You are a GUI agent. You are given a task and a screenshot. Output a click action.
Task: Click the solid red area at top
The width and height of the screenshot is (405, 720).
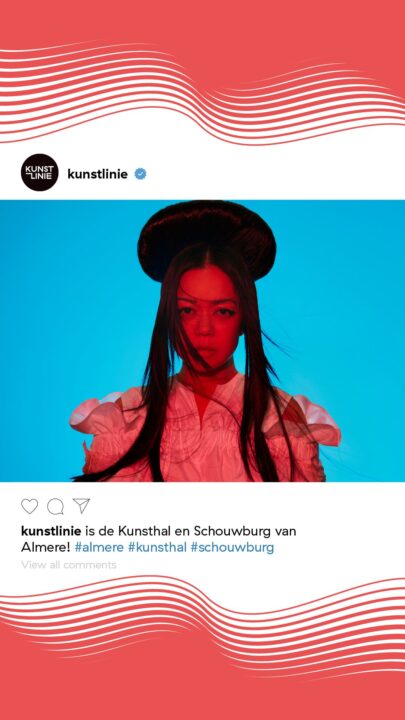(202, 21)
